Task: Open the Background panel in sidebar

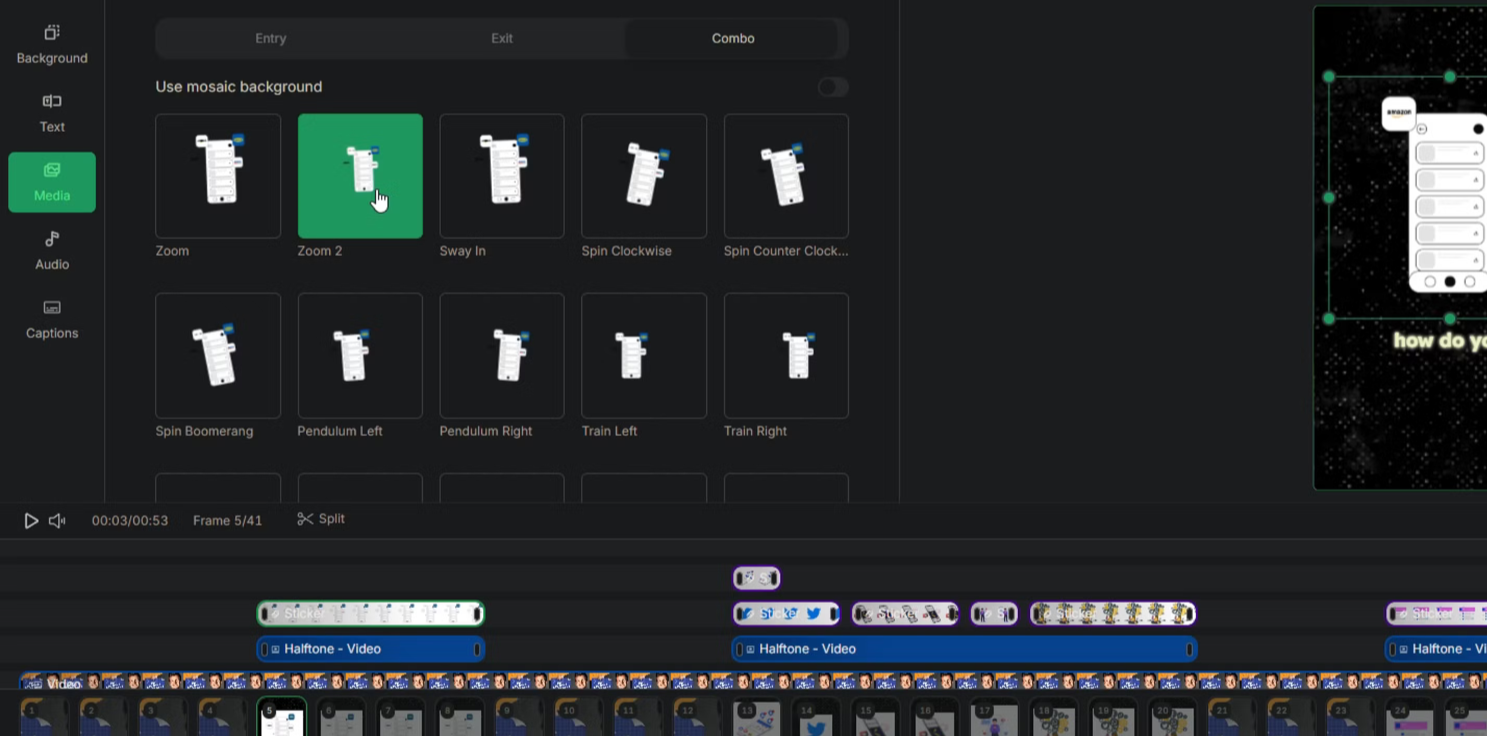Action: click(52, 45)
